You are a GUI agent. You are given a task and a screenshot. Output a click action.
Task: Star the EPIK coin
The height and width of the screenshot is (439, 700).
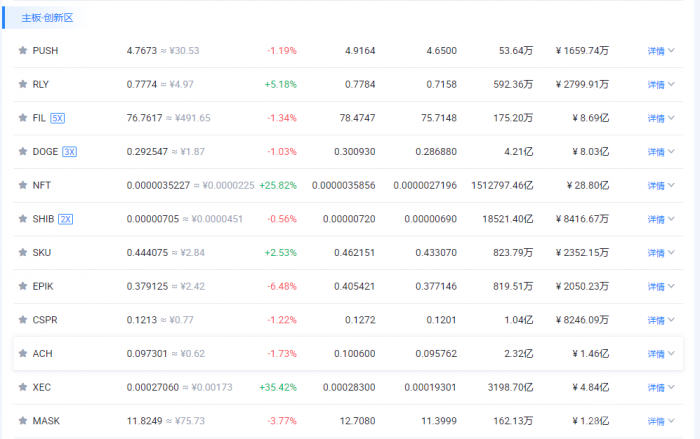tap(23, 286)
